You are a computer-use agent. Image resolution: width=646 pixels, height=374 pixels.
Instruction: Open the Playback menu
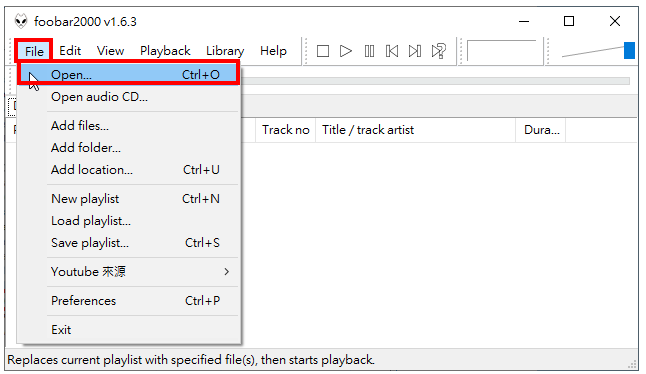pos(165,51)
